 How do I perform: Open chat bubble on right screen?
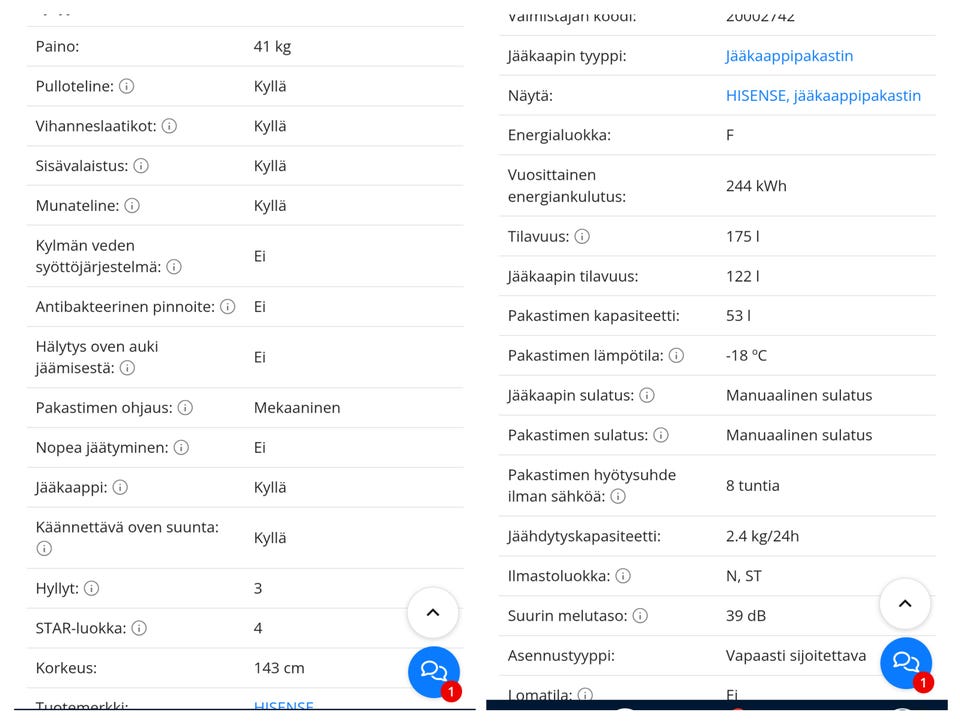pos(906,663)
